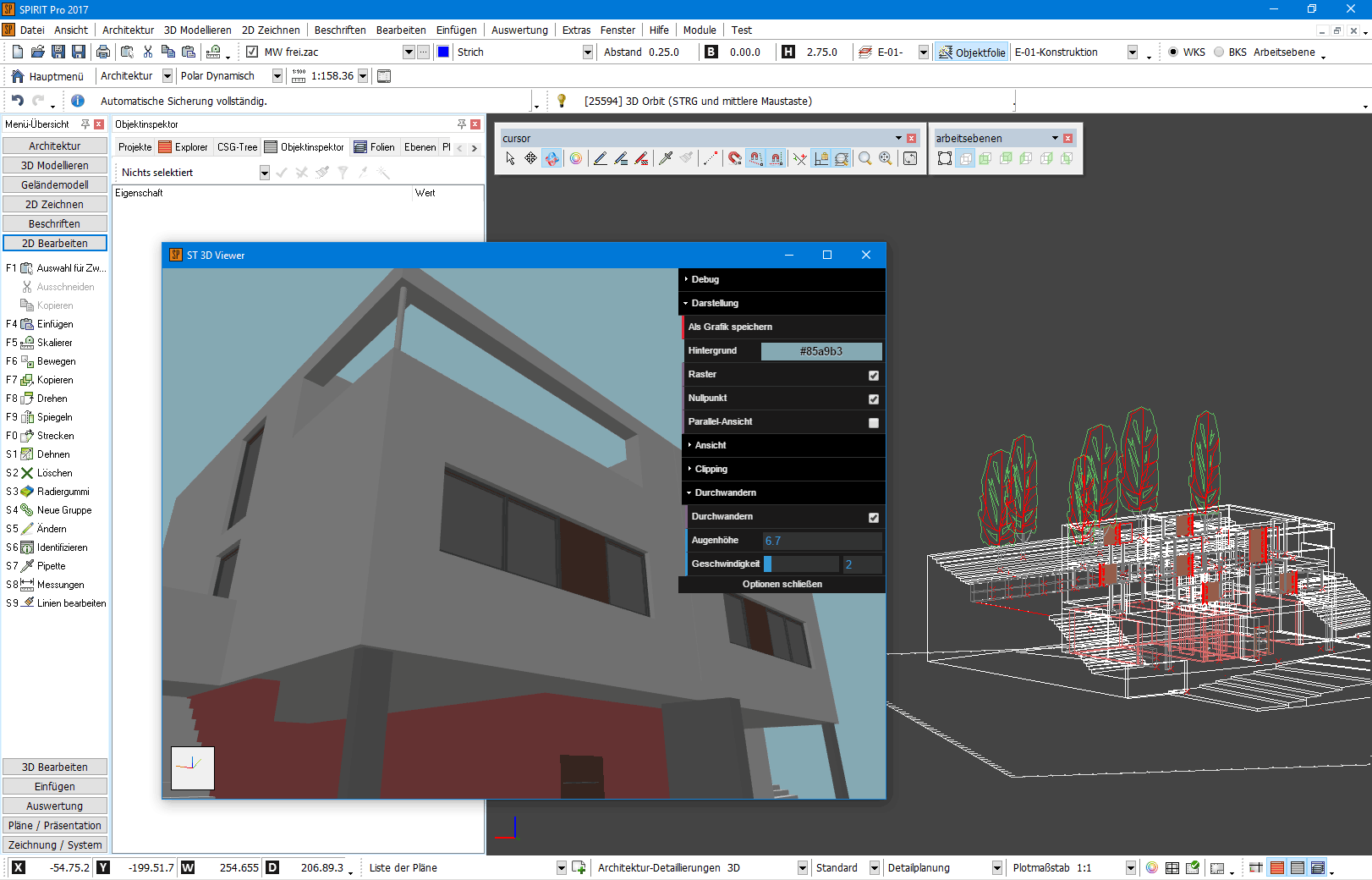Click Als Grafik speichern

click(x=784, y=327)
